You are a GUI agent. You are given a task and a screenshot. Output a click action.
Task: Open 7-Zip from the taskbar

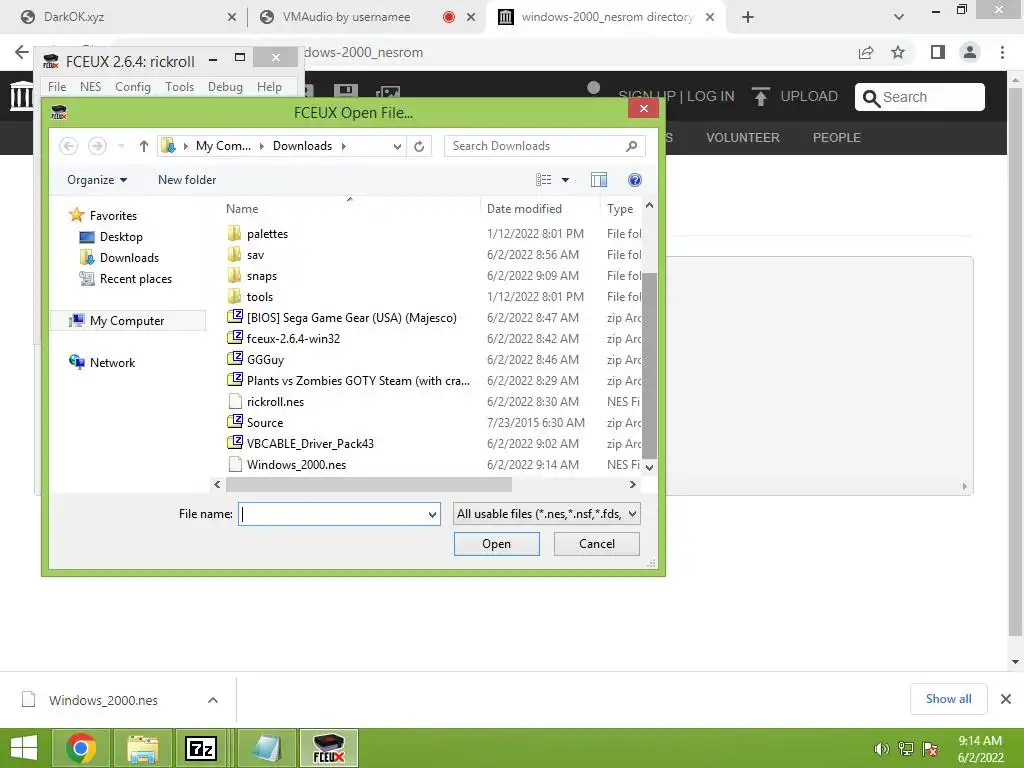click(x=200, y=748)
